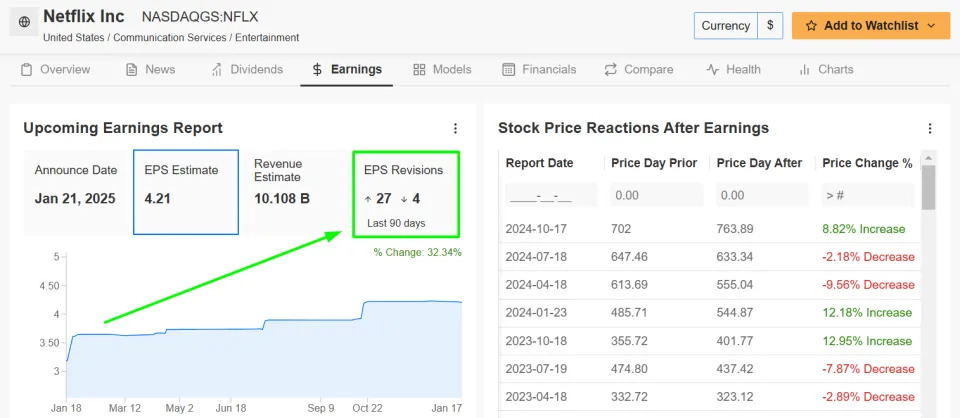Focus the Report Date filter field

tap(551, 195)
